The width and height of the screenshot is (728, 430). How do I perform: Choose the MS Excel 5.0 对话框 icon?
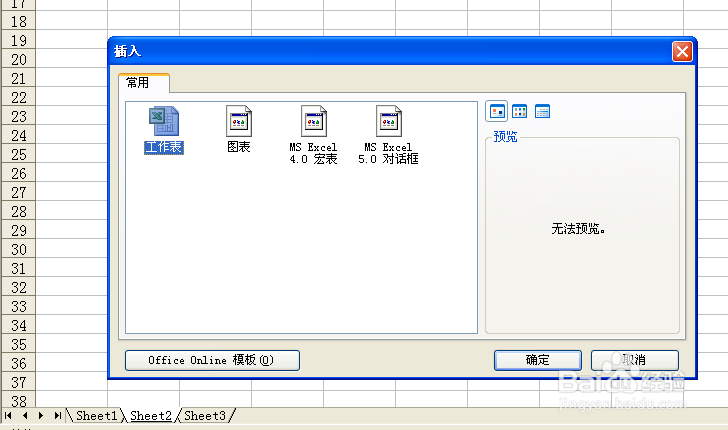tap(388, 135)
